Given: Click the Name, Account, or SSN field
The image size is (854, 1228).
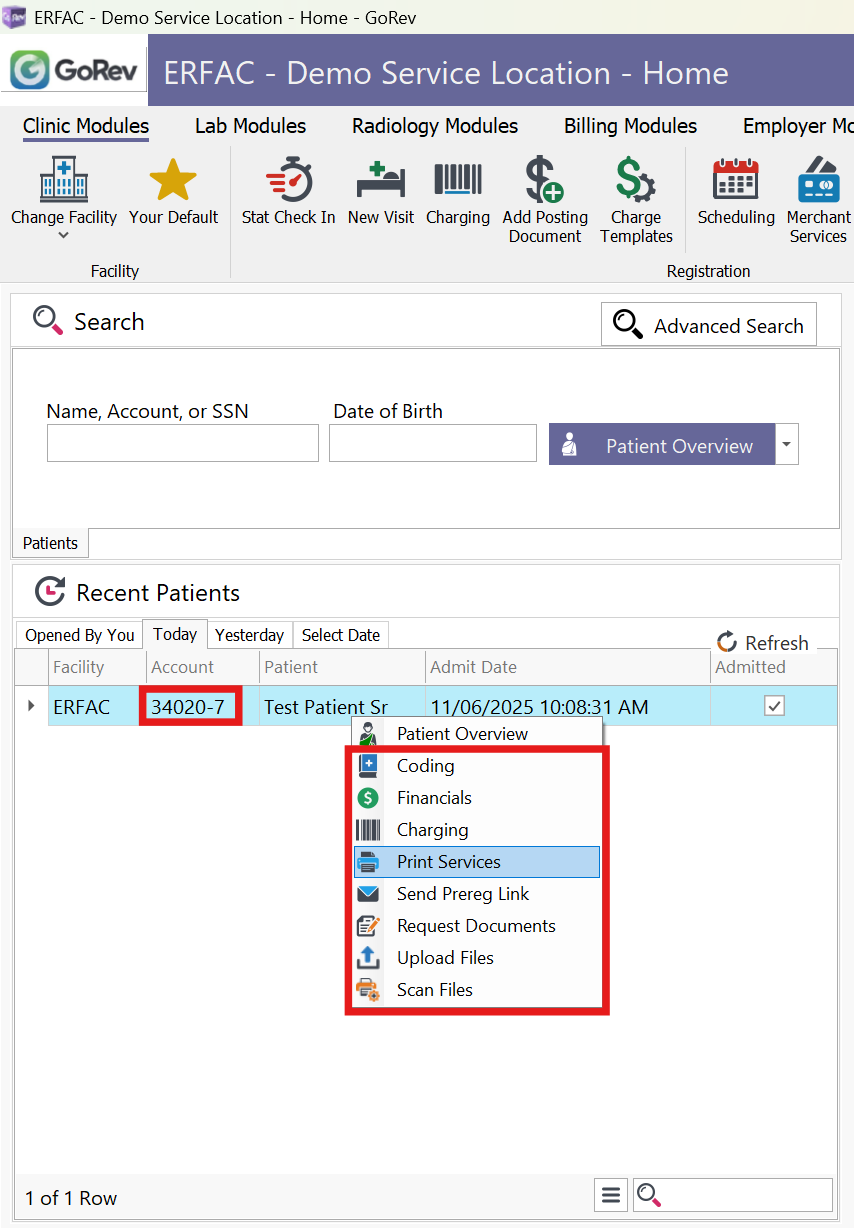Looking at the screenshot, I should [x=183, y=443].
